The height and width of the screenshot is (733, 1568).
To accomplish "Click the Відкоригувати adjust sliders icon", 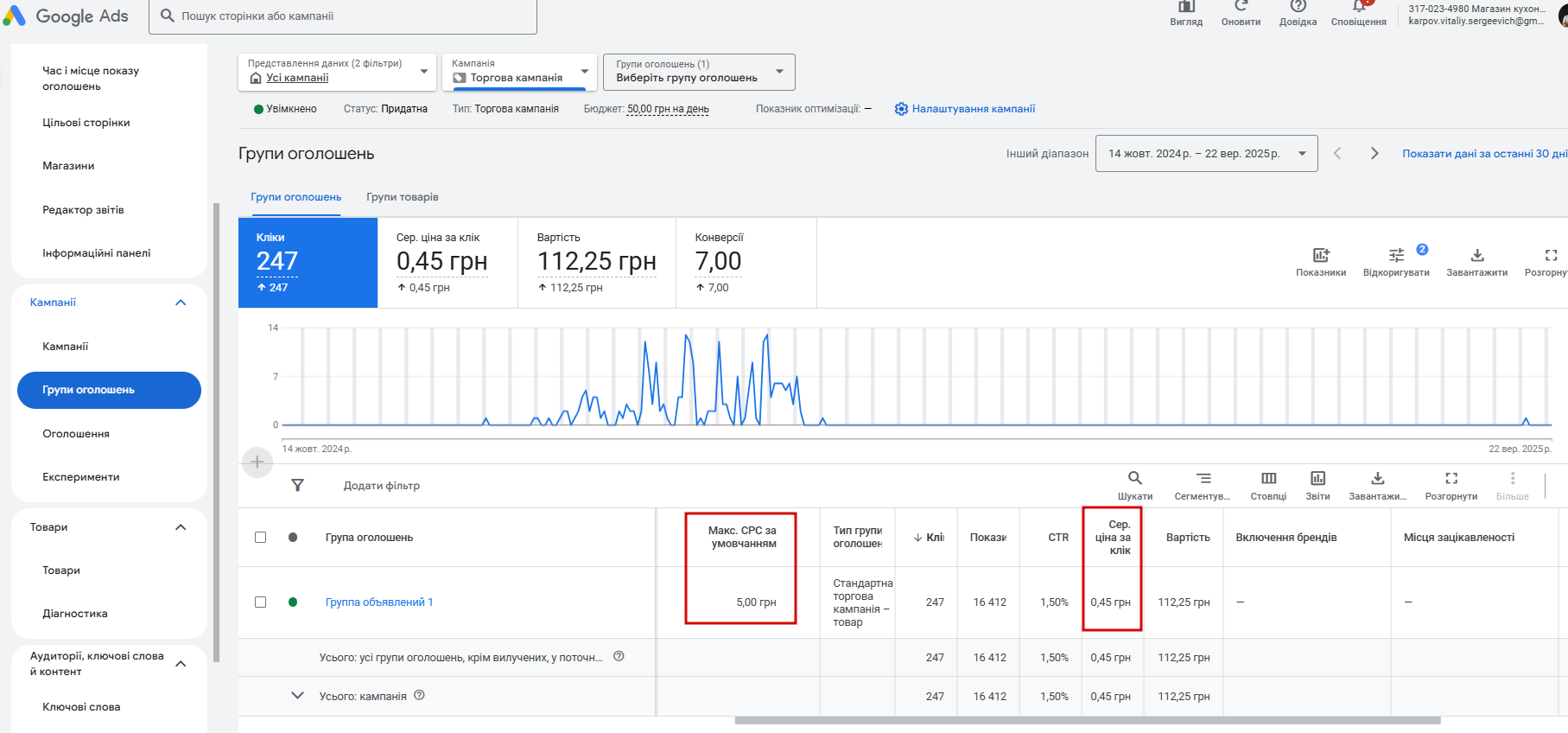I will pyautogui.click(x=1396, y=255).
